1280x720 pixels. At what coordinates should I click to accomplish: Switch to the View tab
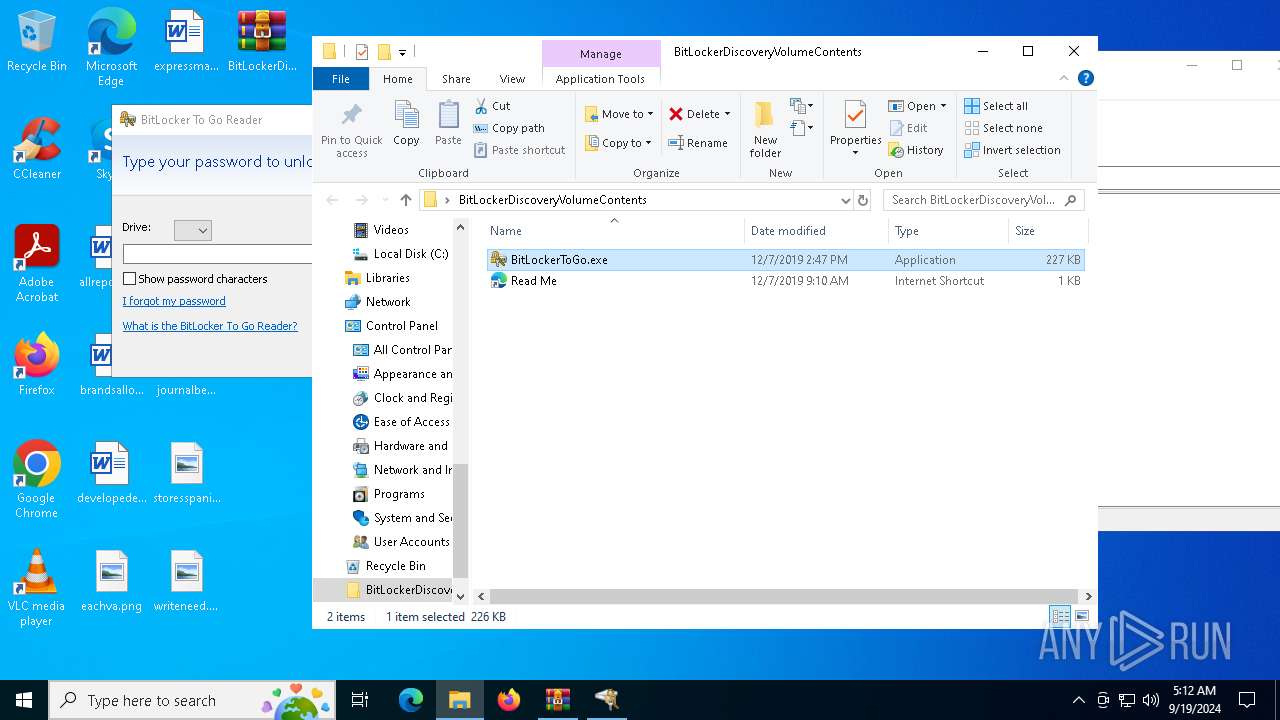(x=512, y=79)
